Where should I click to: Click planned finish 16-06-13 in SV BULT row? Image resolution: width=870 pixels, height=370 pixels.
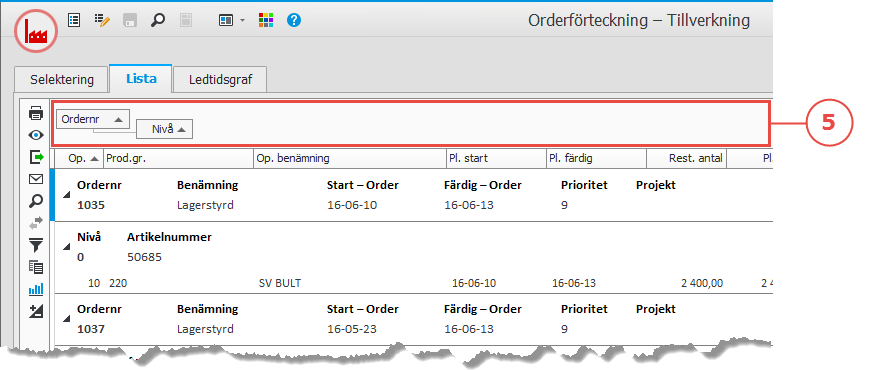click(574, 283)
